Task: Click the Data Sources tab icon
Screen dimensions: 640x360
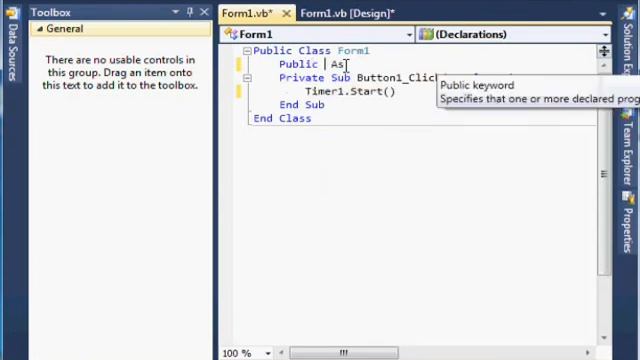Action: pyautogui.click(x=13, y=13)
